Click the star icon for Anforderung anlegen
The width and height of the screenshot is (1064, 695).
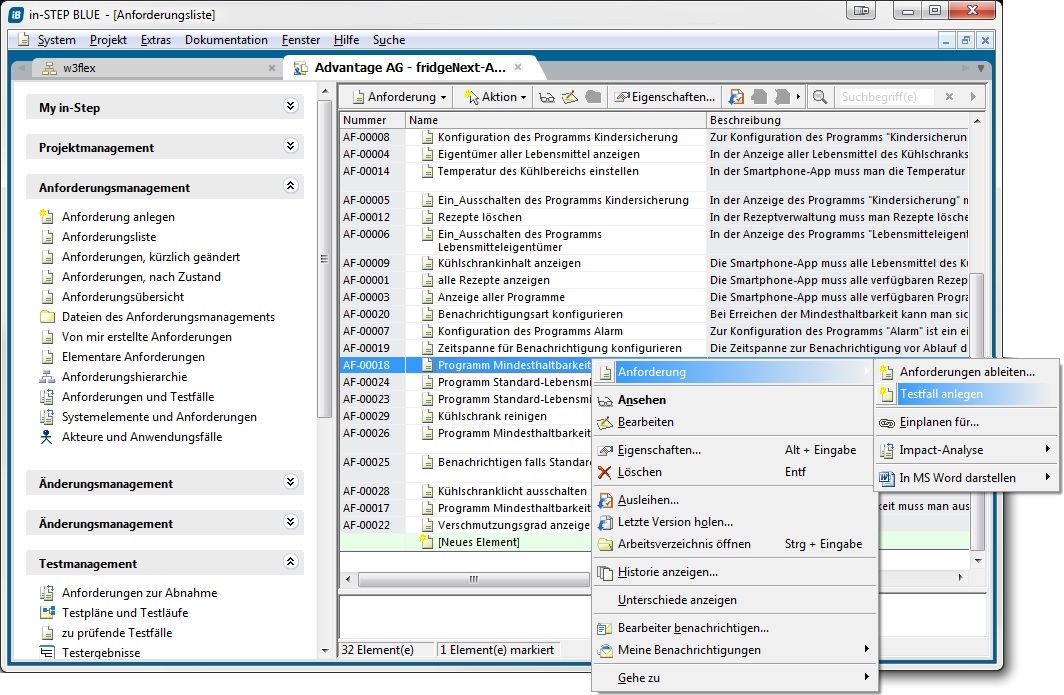pyautogui.click(x=47, y=217)
